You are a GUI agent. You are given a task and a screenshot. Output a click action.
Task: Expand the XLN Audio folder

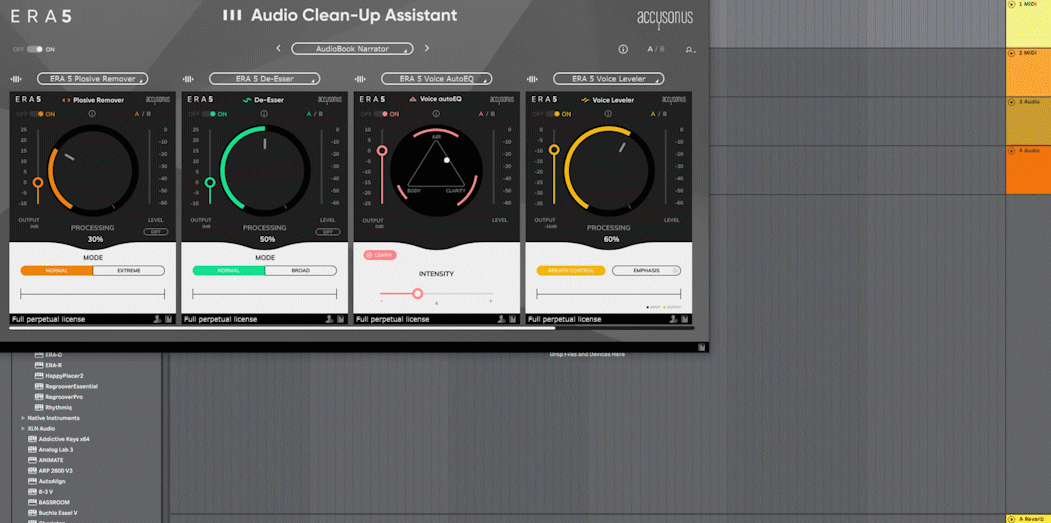pyautogui.click(x=23, y=428)
